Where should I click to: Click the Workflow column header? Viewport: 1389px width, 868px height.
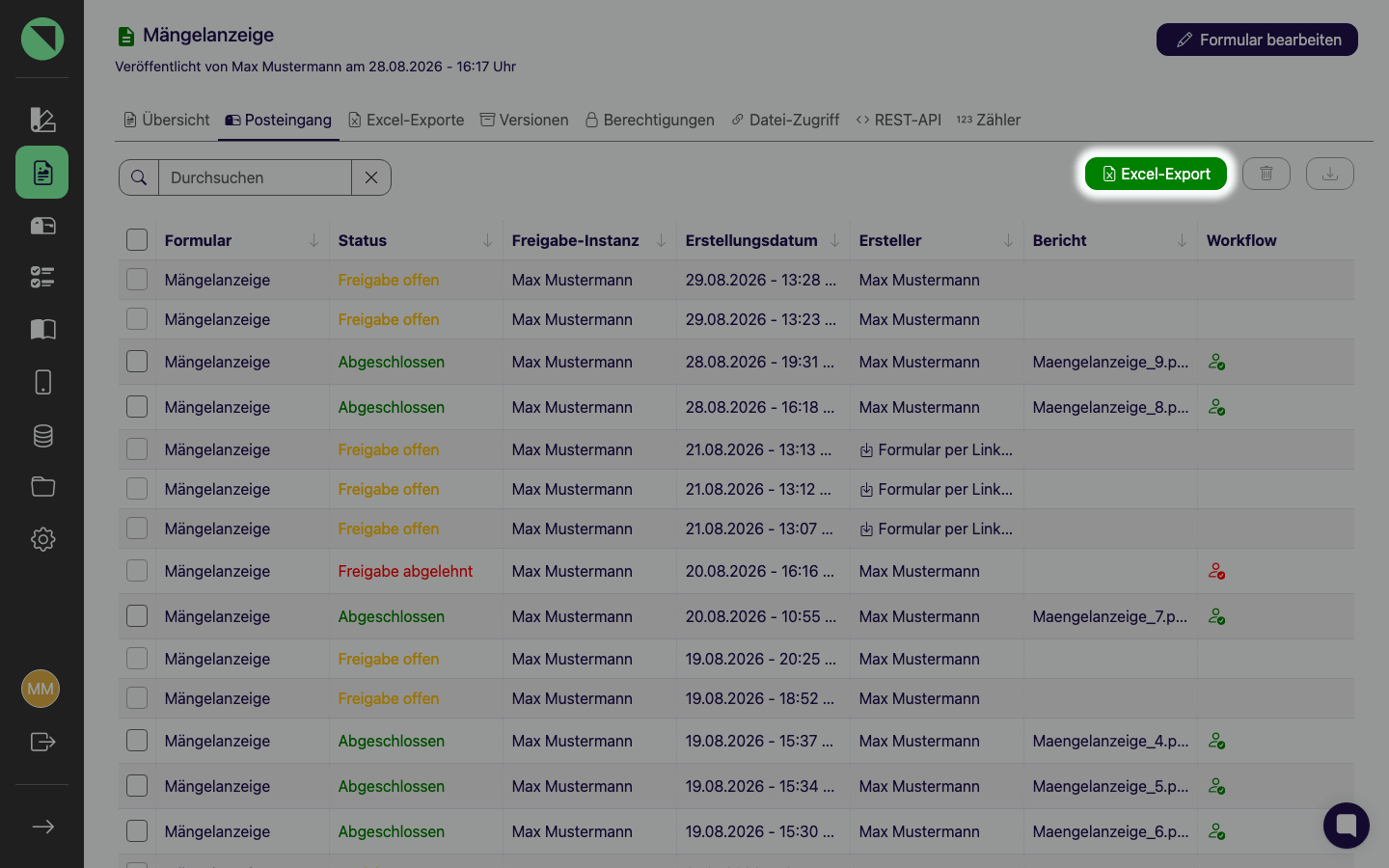coord(1241,240)
